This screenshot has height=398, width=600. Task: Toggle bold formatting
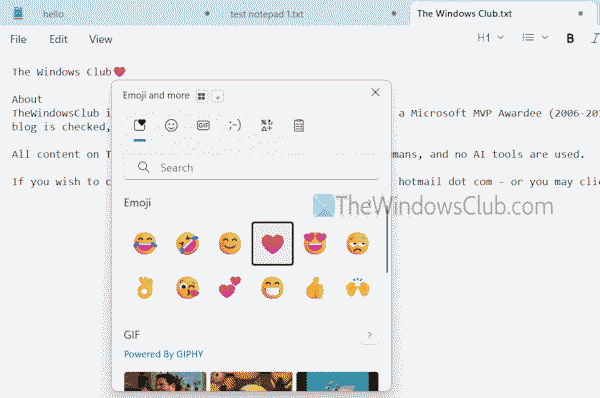570,38
